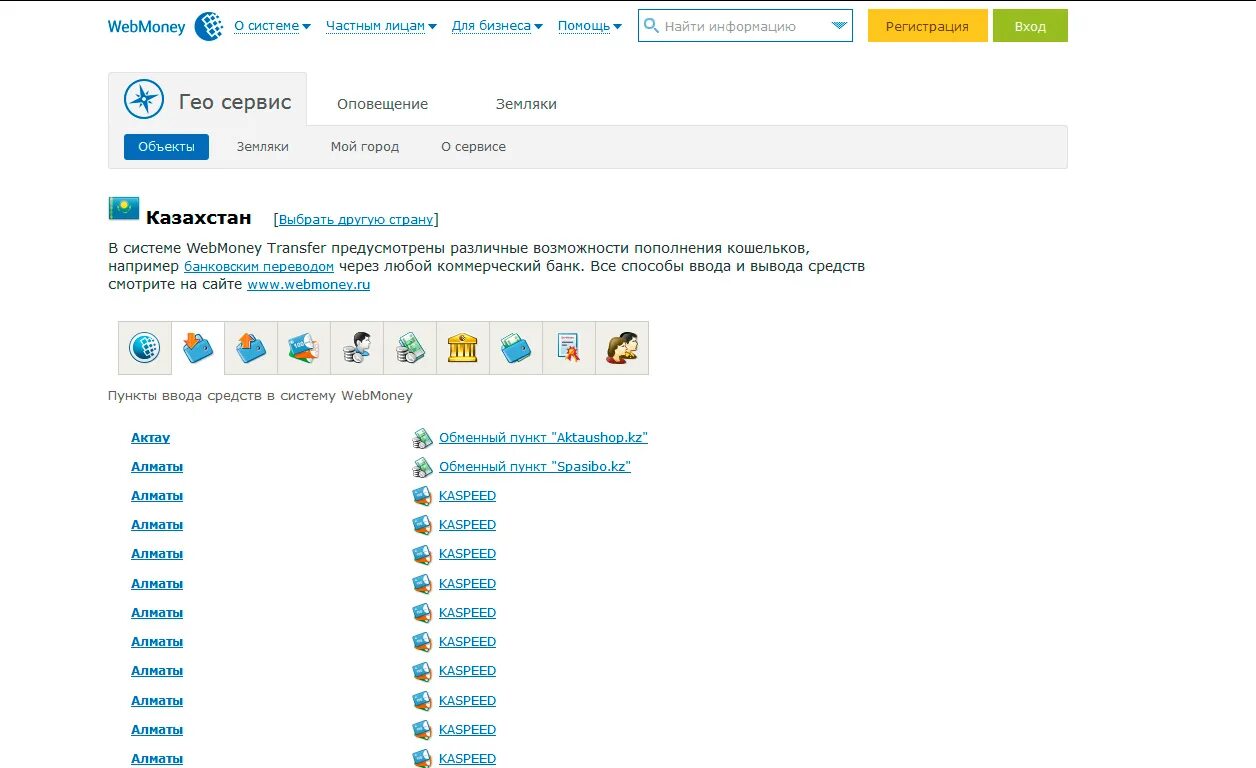
Task: Click the Выбрать другую страну link
Action: pos(356,219)
